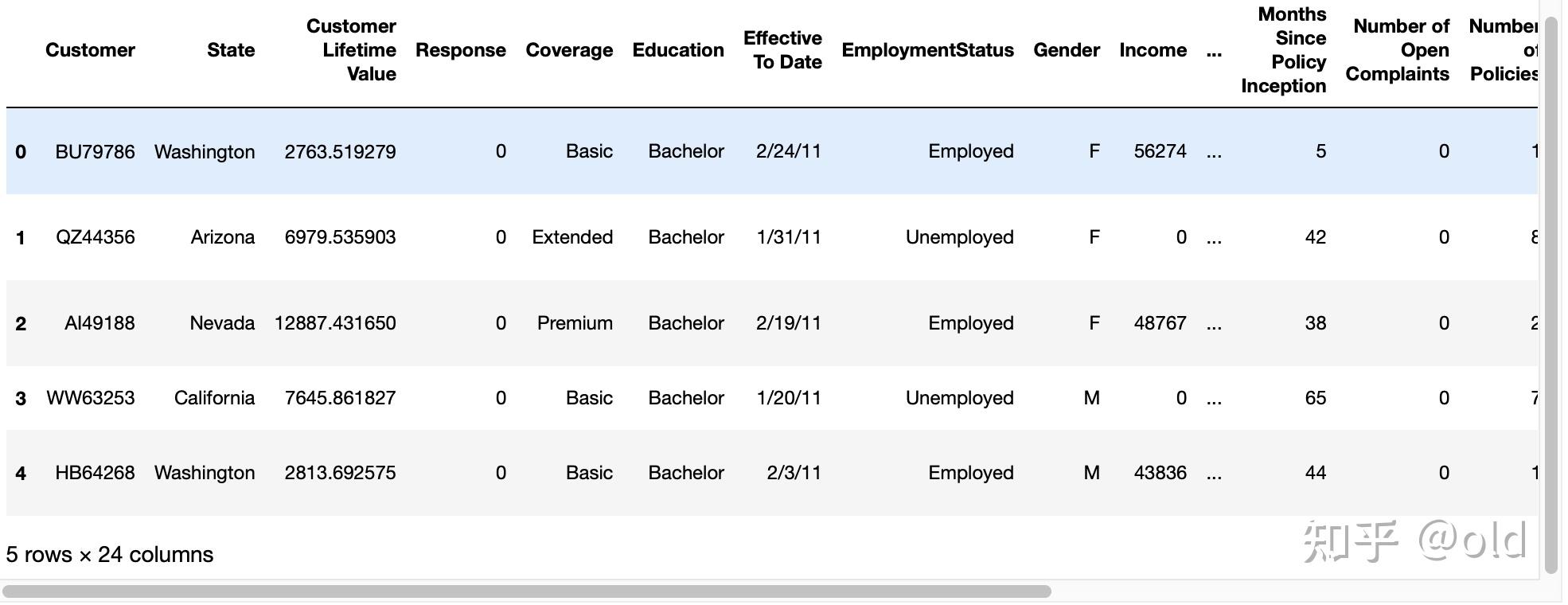The image size is (1568, 605).
Task: Click the EmploymentStatus column header
Action: point(927,50)
